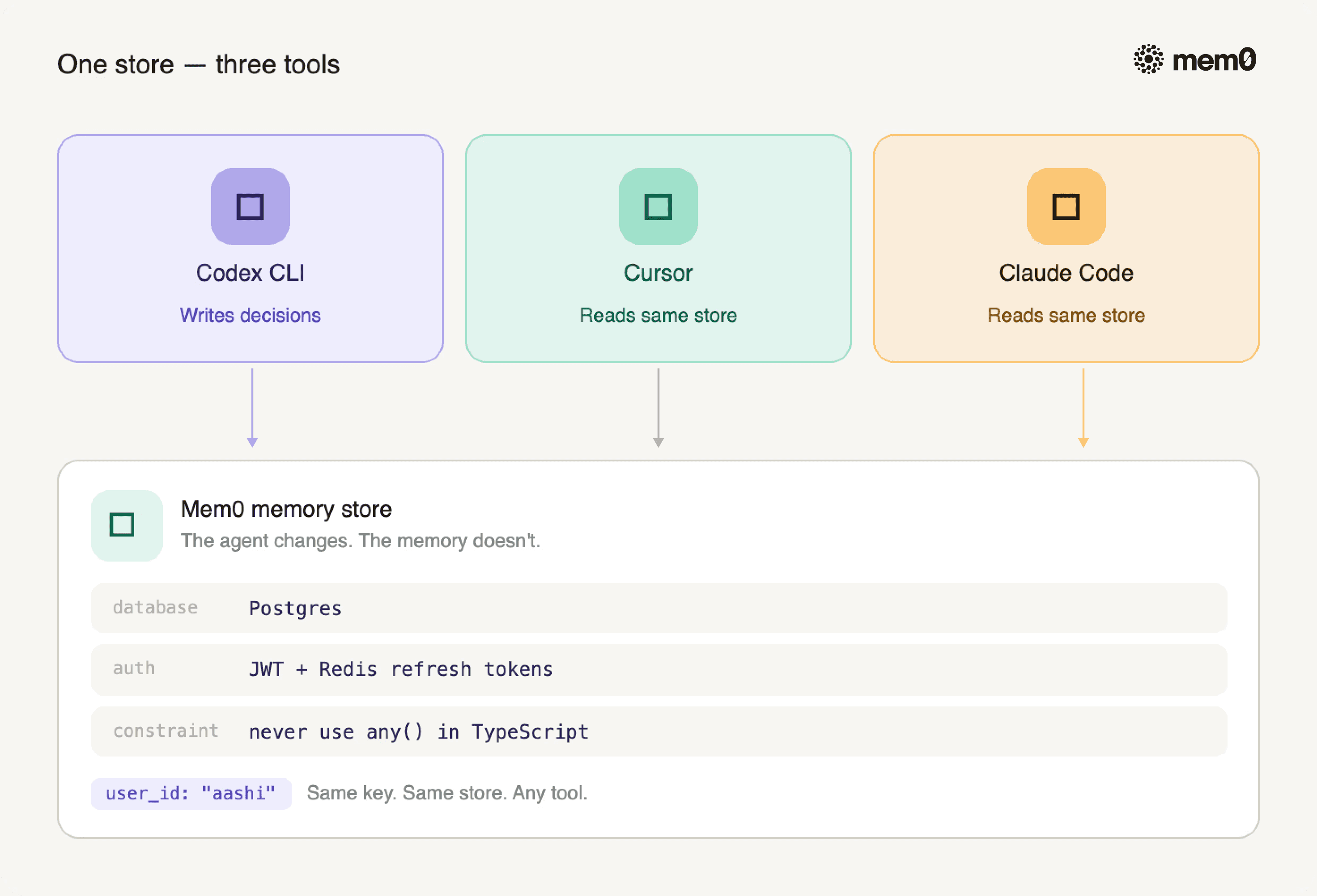This screenshot has height=896, width=1317.
Task: Click the 'database' row label
Action: (x=155, y=608)
